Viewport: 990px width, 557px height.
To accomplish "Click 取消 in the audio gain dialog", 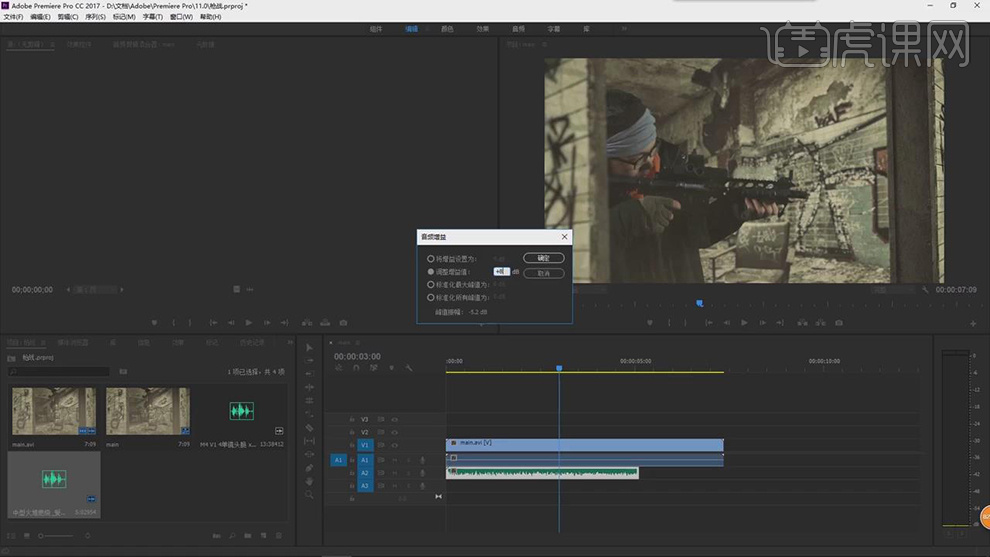I will tap(544, 272).
